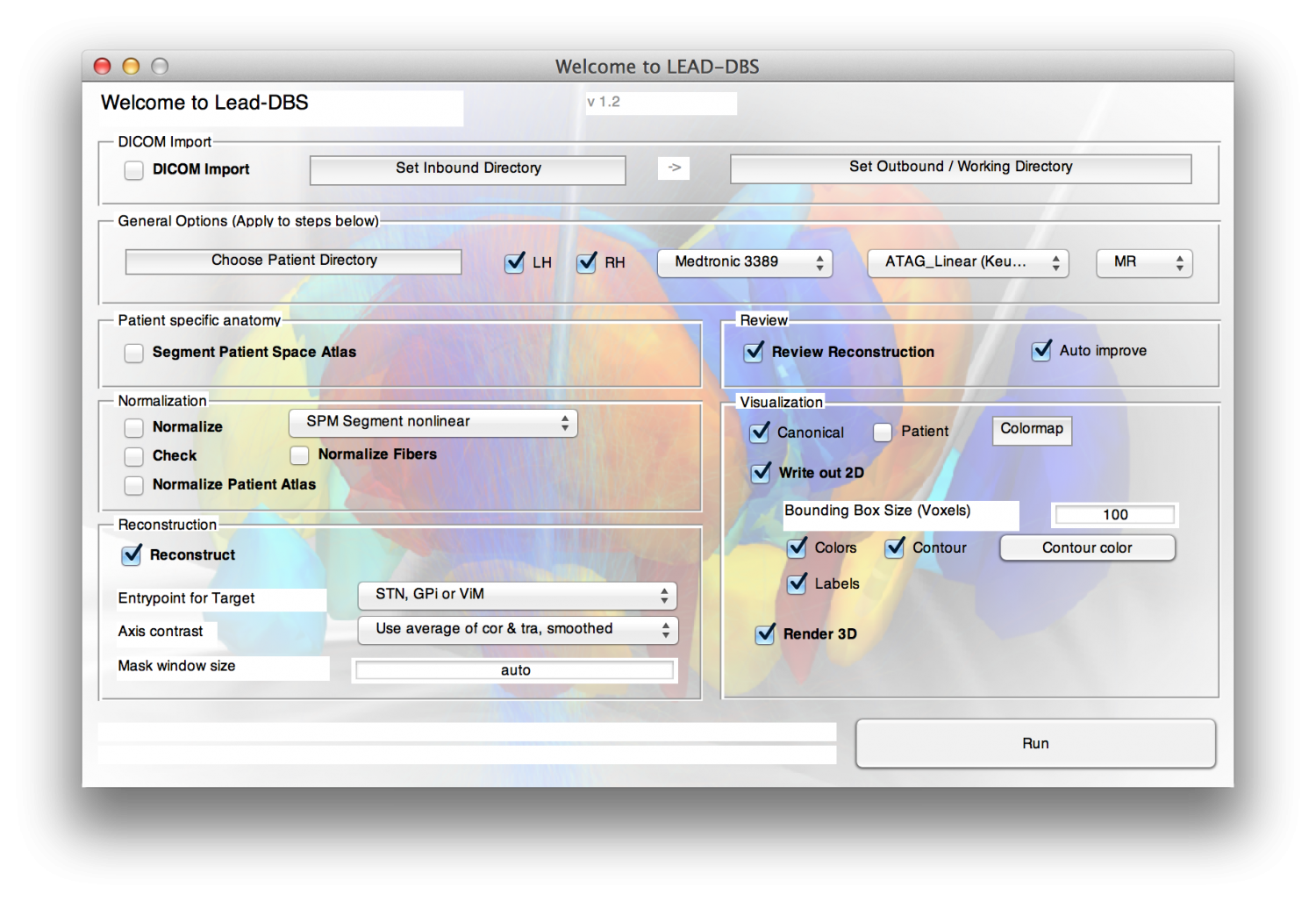
Task: Open SPM Segment nonlinear method dropdown
Action: tap(433, 423)
